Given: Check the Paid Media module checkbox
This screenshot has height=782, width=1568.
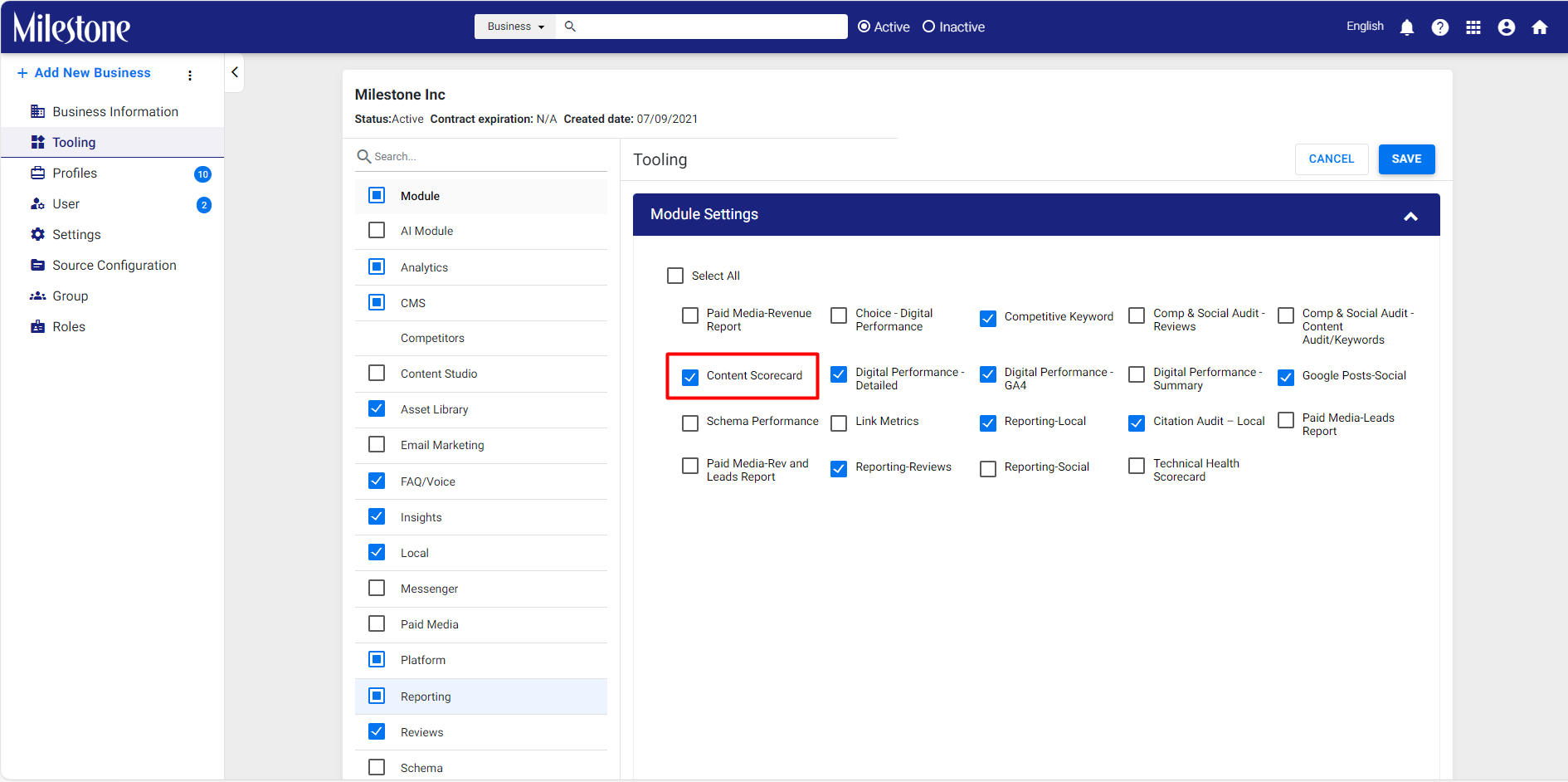Looking at the screenshot, I should [377, 623].
